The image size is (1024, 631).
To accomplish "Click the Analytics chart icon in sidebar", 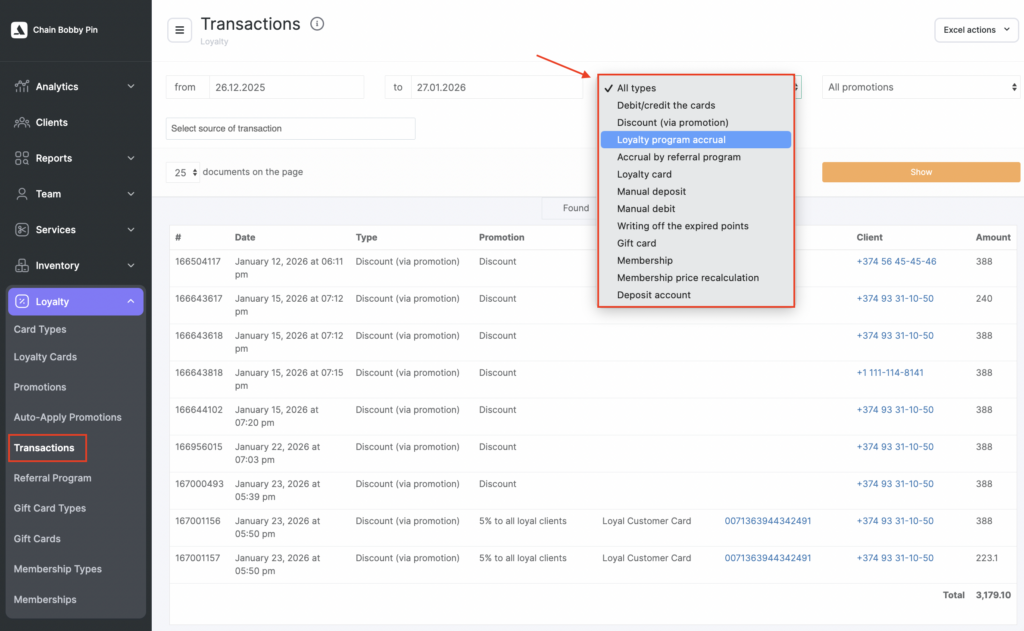I will 22,87.
